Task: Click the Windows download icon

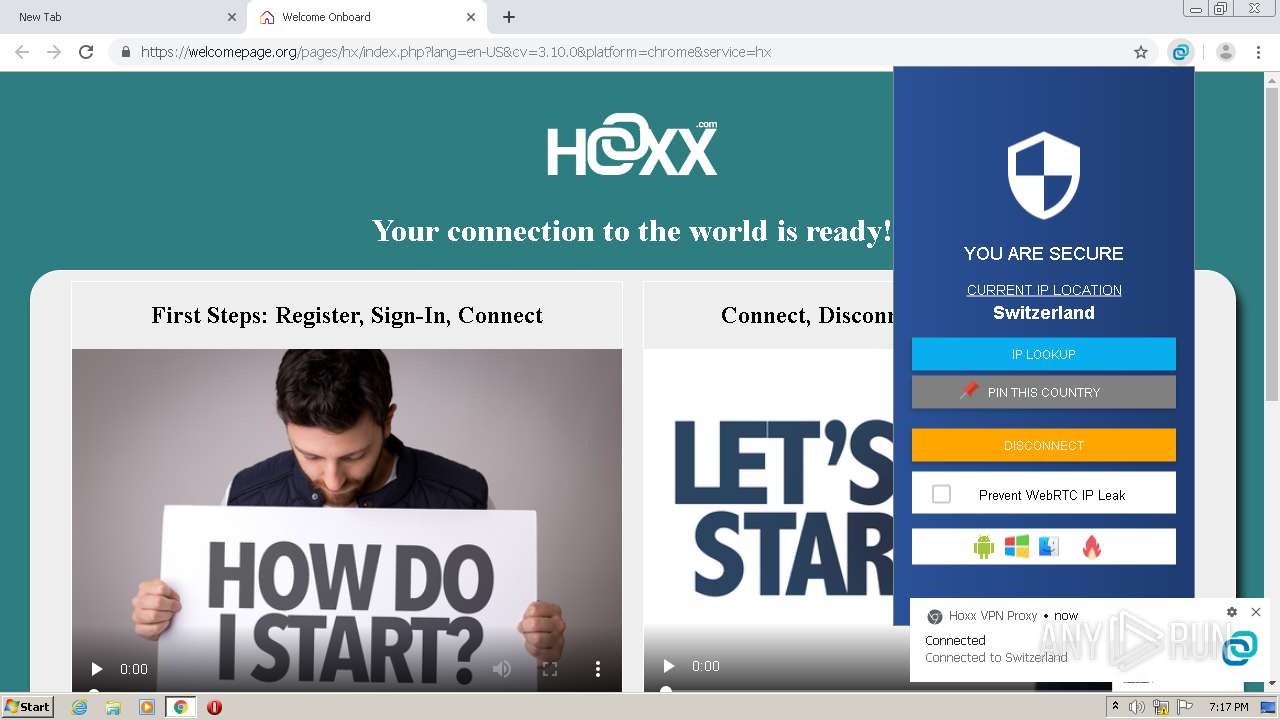Action: (1017, 546)
